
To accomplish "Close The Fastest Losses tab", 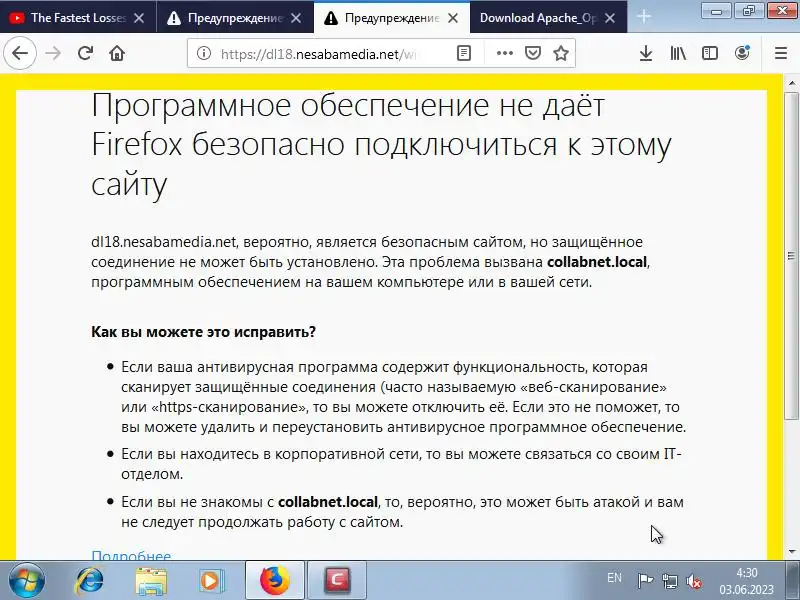I will 139,18.
